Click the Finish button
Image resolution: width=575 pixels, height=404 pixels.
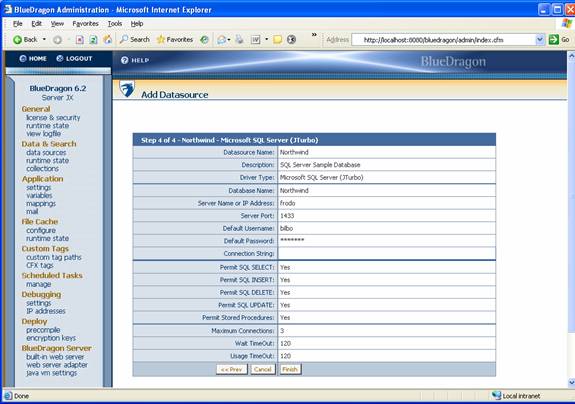pos(290,369)
